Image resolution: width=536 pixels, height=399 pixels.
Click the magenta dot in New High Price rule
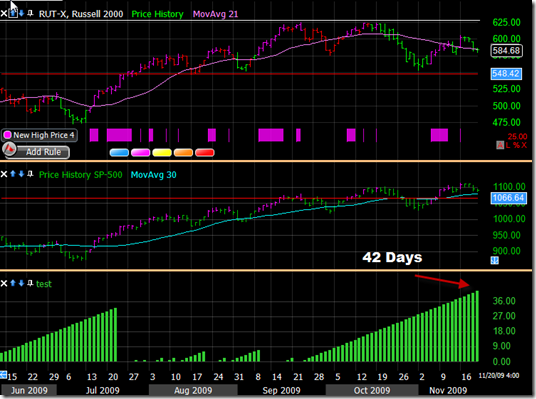[x=7, y=135]
